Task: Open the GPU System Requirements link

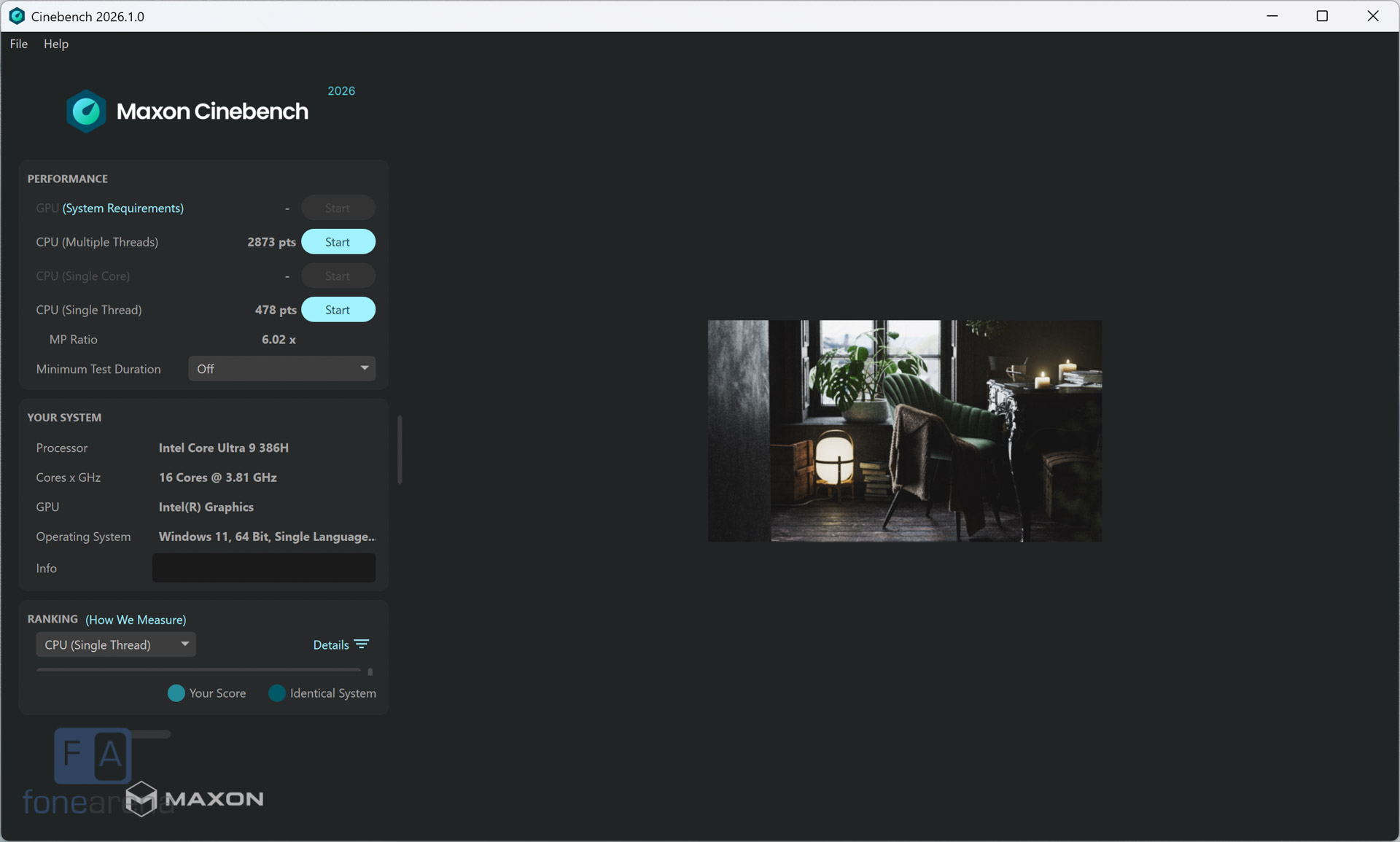Action: click(x=123, y=208)
